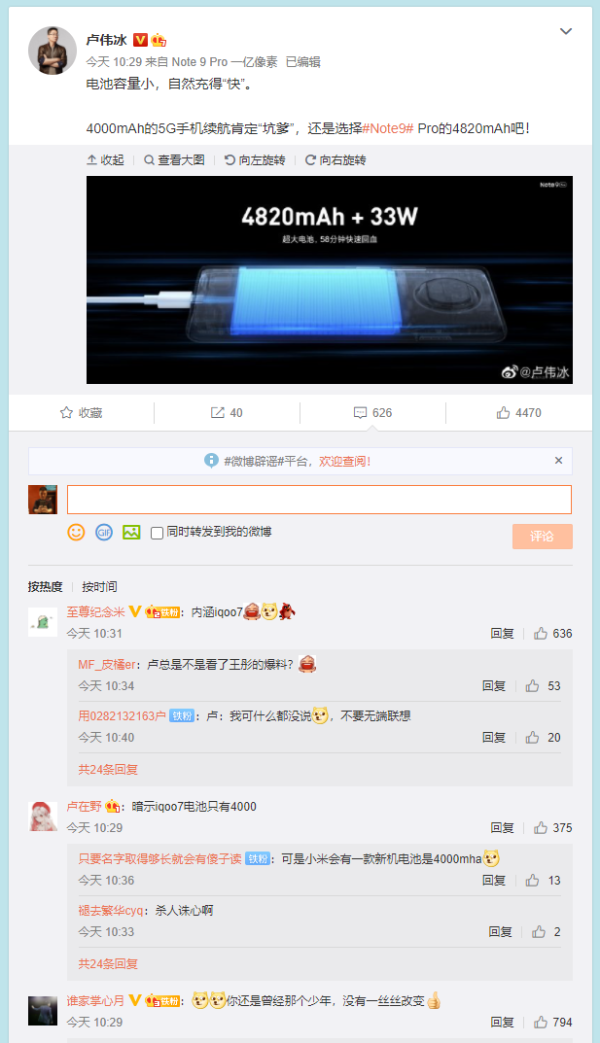Sort comments by 按热度 tab

point(45,586)
